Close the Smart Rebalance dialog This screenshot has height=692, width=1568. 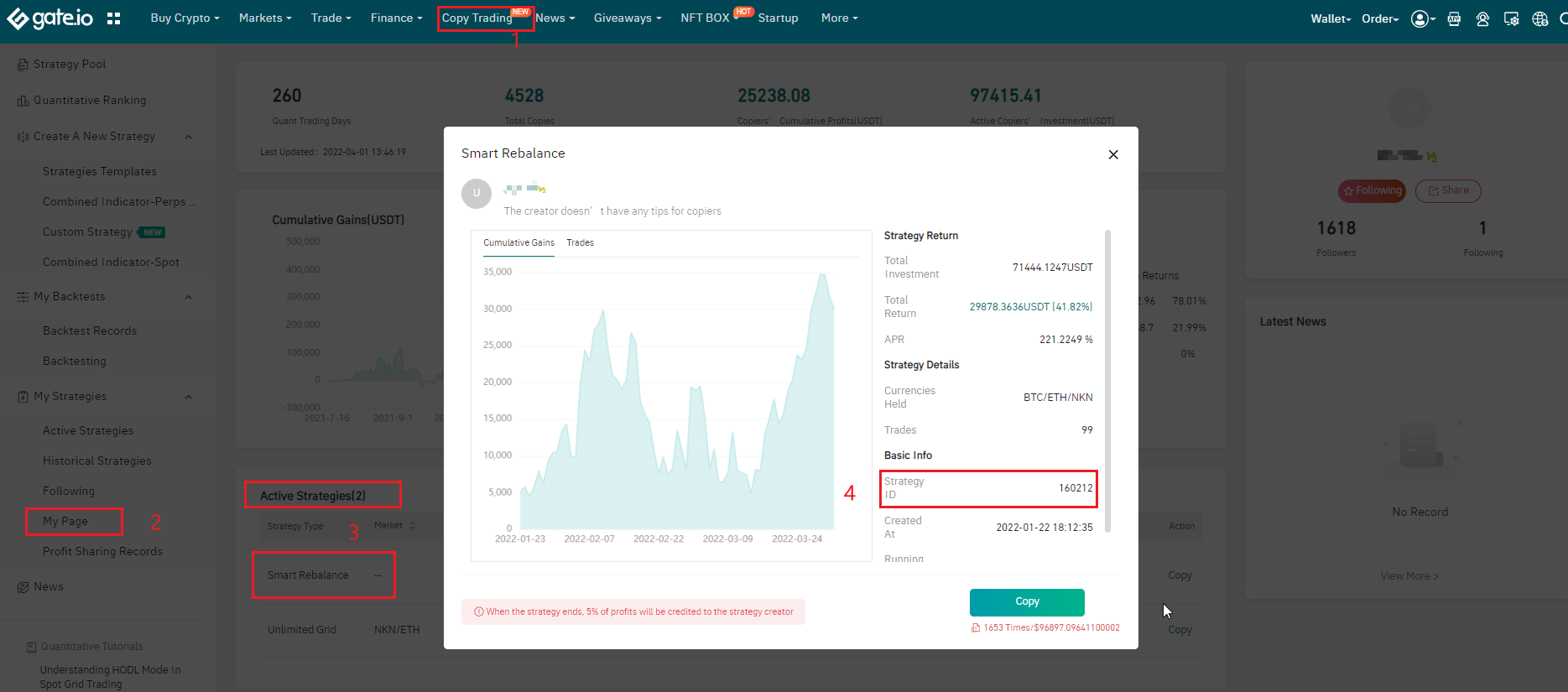1113,154
